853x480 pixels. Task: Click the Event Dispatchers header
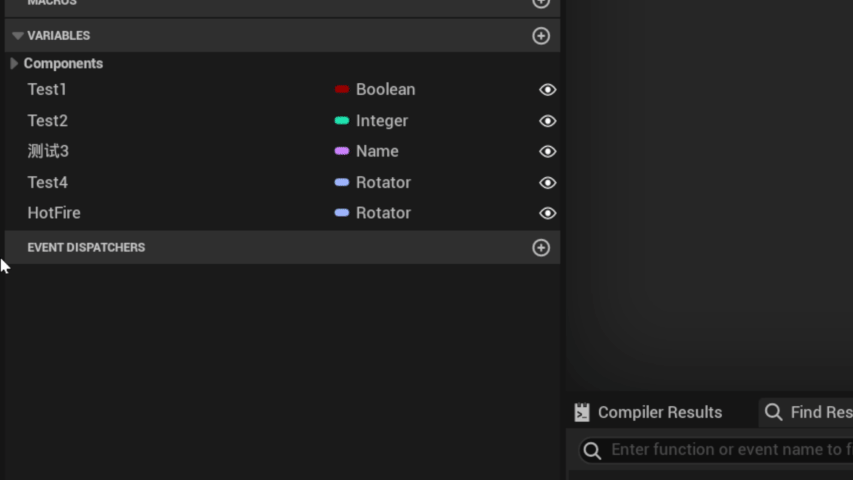86,248
